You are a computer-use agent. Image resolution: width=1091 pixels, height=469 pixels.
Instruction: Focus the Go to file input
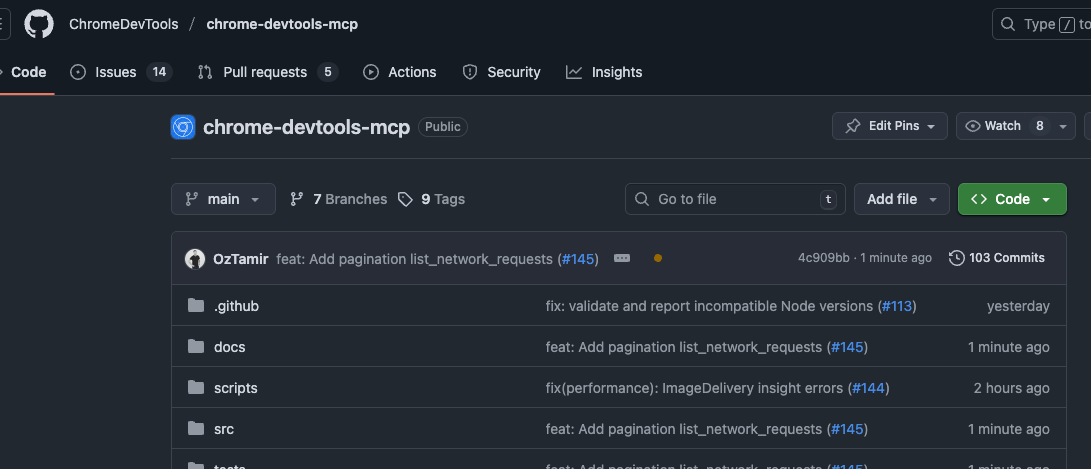click(735, 199)
